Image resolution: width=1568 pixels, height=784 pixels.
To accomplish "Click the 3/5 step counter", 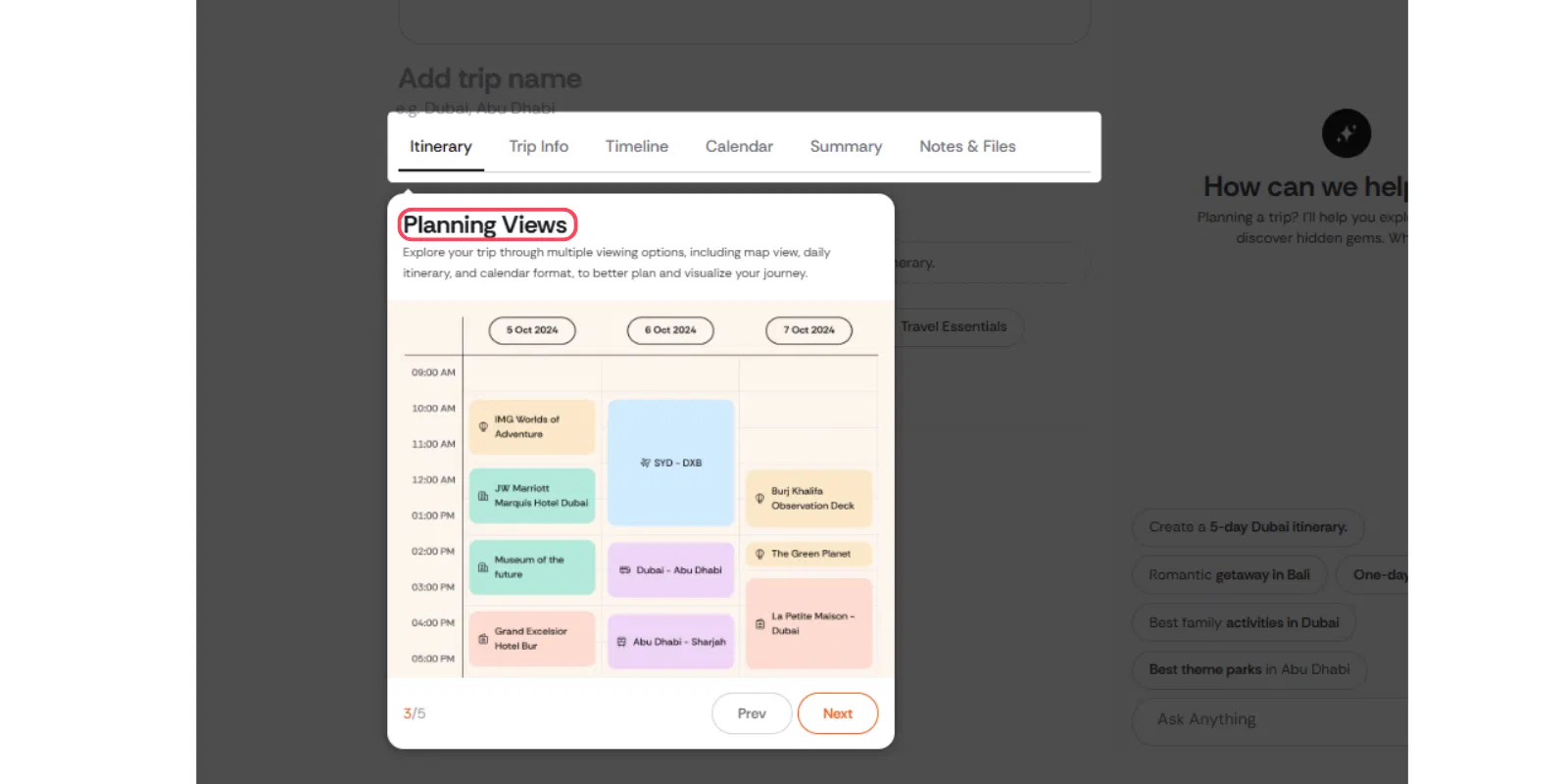I will 415,713.
